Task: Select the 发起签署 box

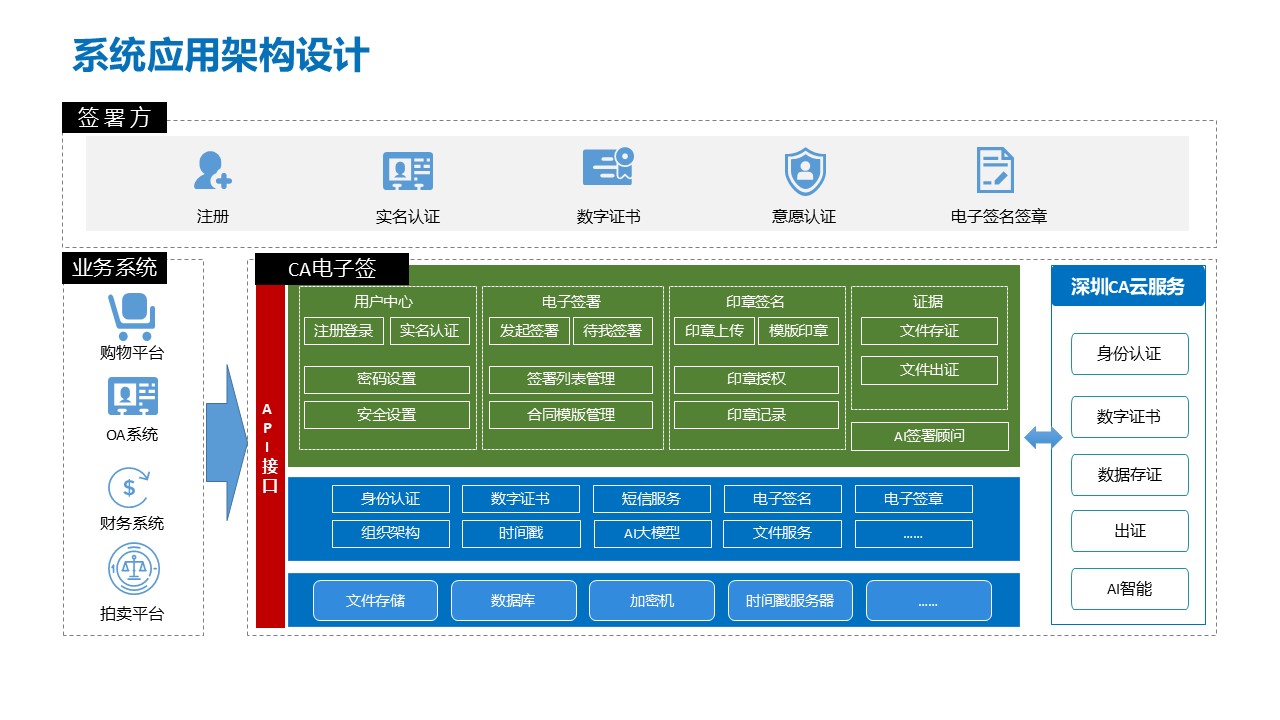Action: pos(529,331)
